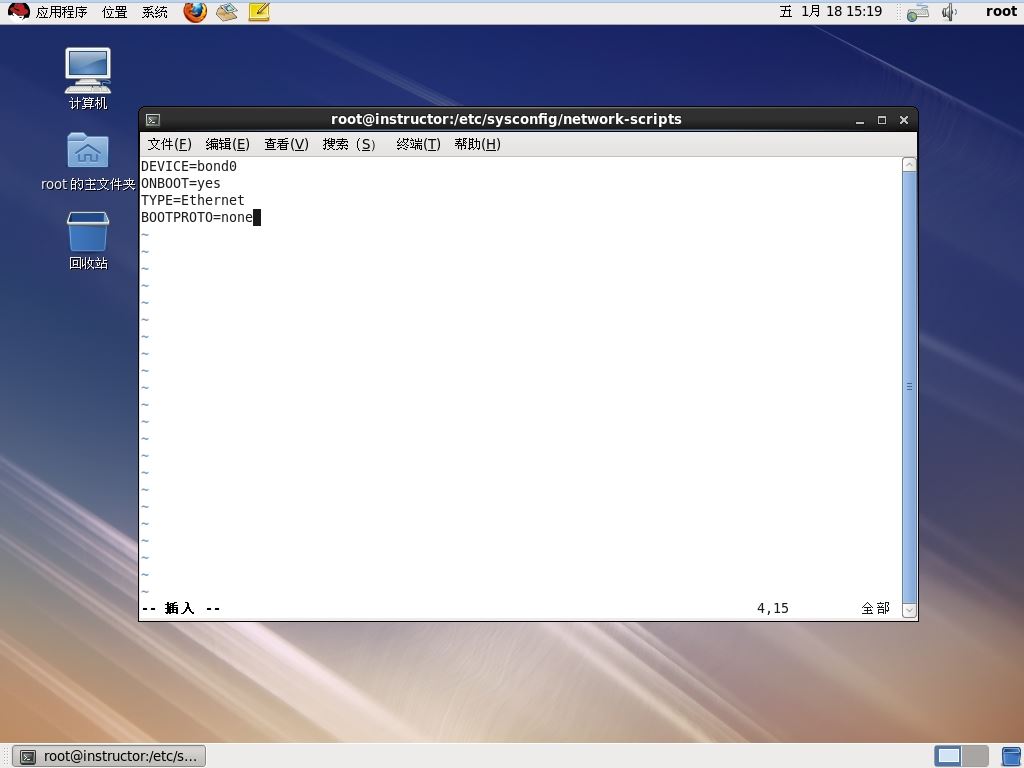
Task: Click the terminal title bar text
Action: [x=506, y=120]
